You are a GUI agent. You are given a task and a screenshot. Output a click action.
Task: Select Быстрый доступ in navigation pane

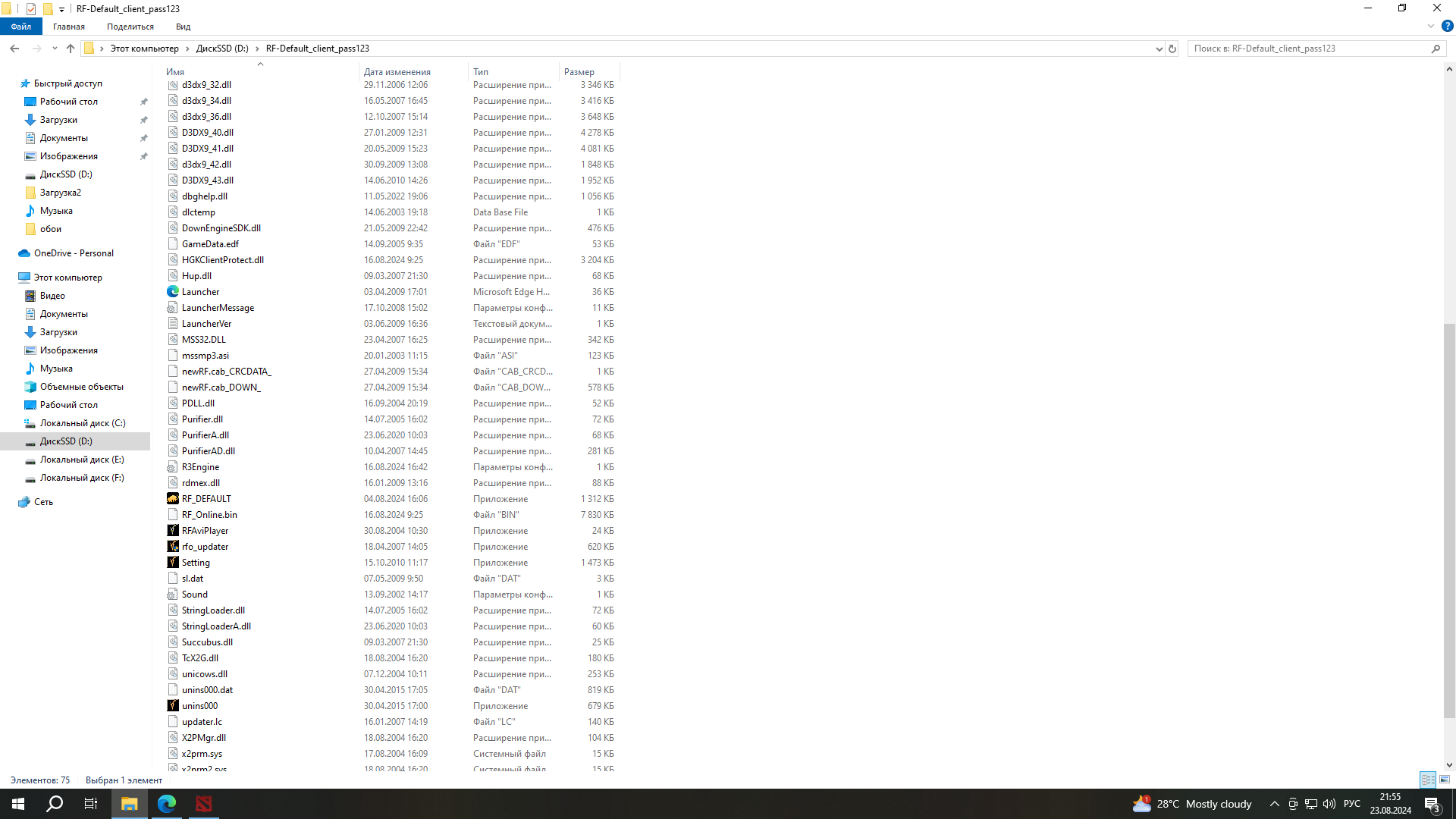(68, 83)
